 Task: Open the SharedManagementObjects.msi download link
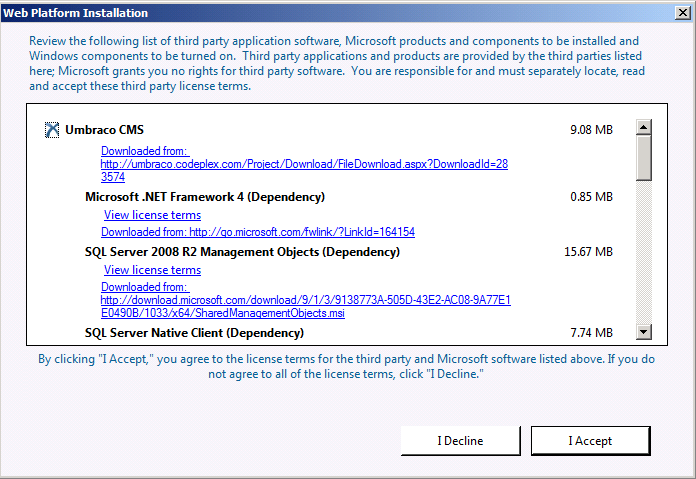[305, 300]
